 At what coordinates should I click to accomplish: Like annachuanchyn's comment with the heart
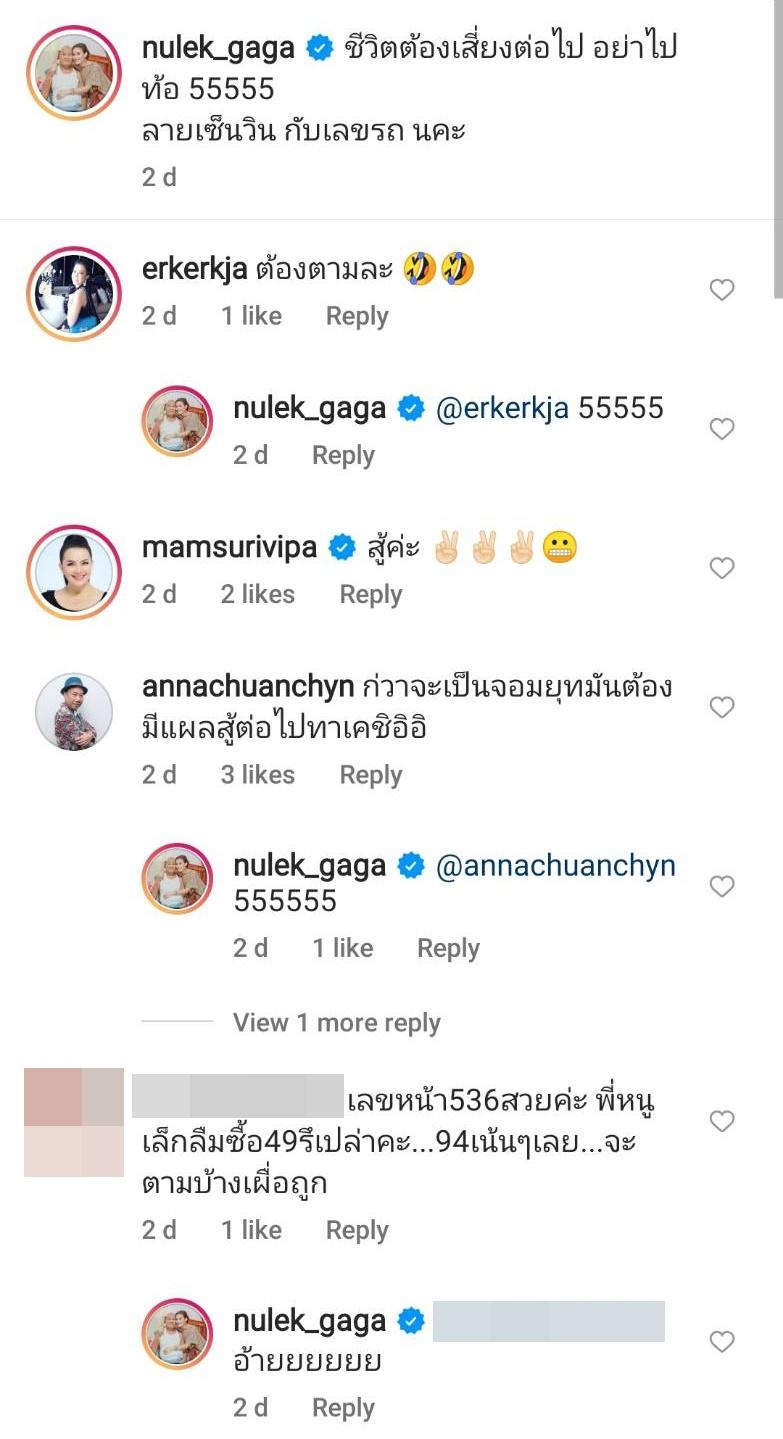721,708
